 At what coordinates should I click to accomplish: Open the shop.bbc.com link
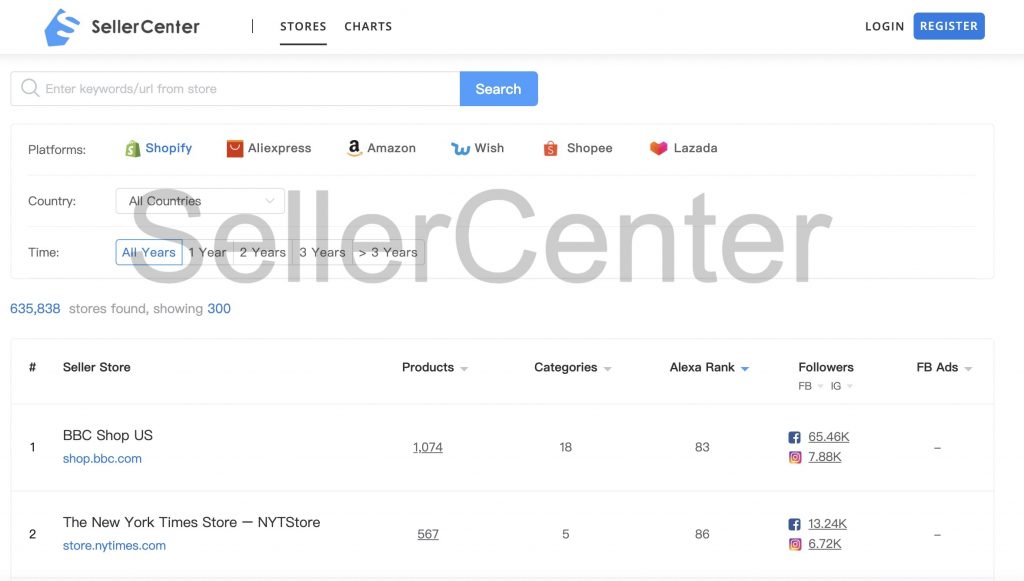point(102,458)
